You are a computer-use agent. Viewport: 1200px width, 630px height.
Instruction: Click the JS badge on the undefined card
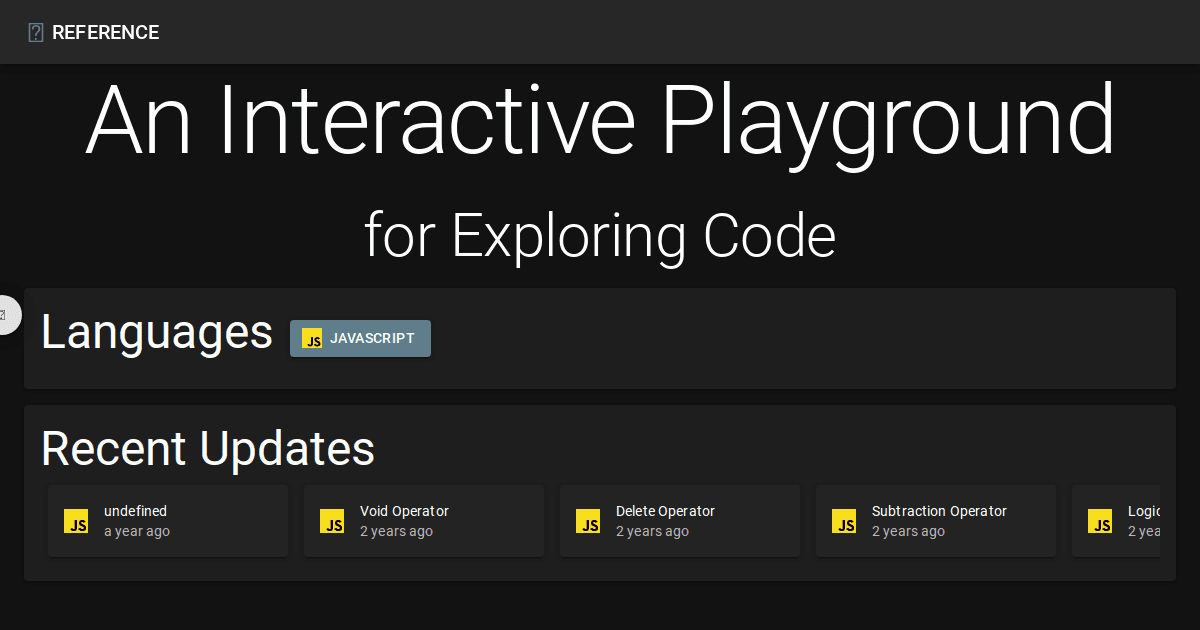pyautogui.click(x=76, y=521)
